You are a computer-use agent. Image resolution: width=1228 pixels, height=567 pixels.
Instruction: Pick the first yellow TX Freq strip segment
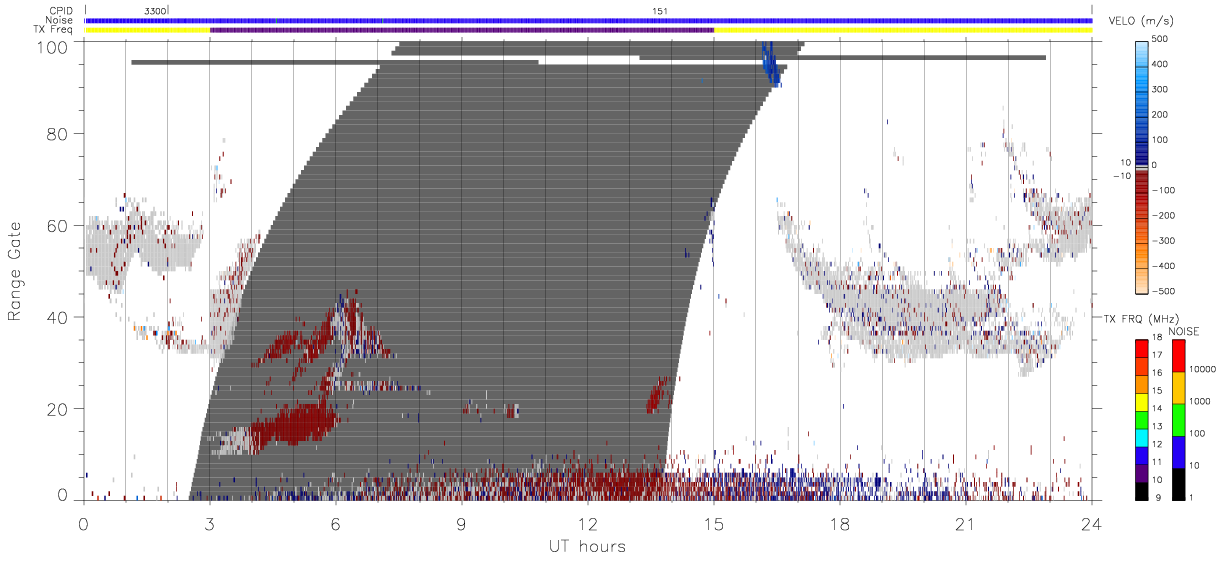(147, 30)
